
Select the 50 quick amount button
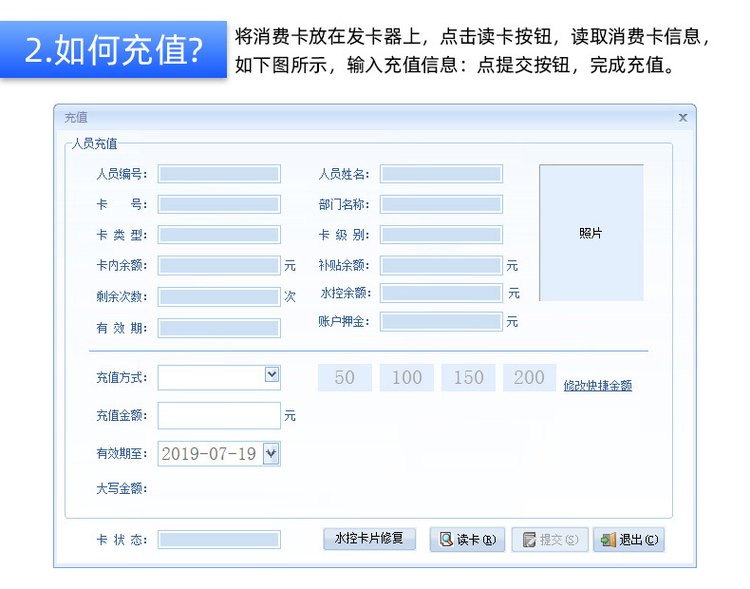click(345, 377)
